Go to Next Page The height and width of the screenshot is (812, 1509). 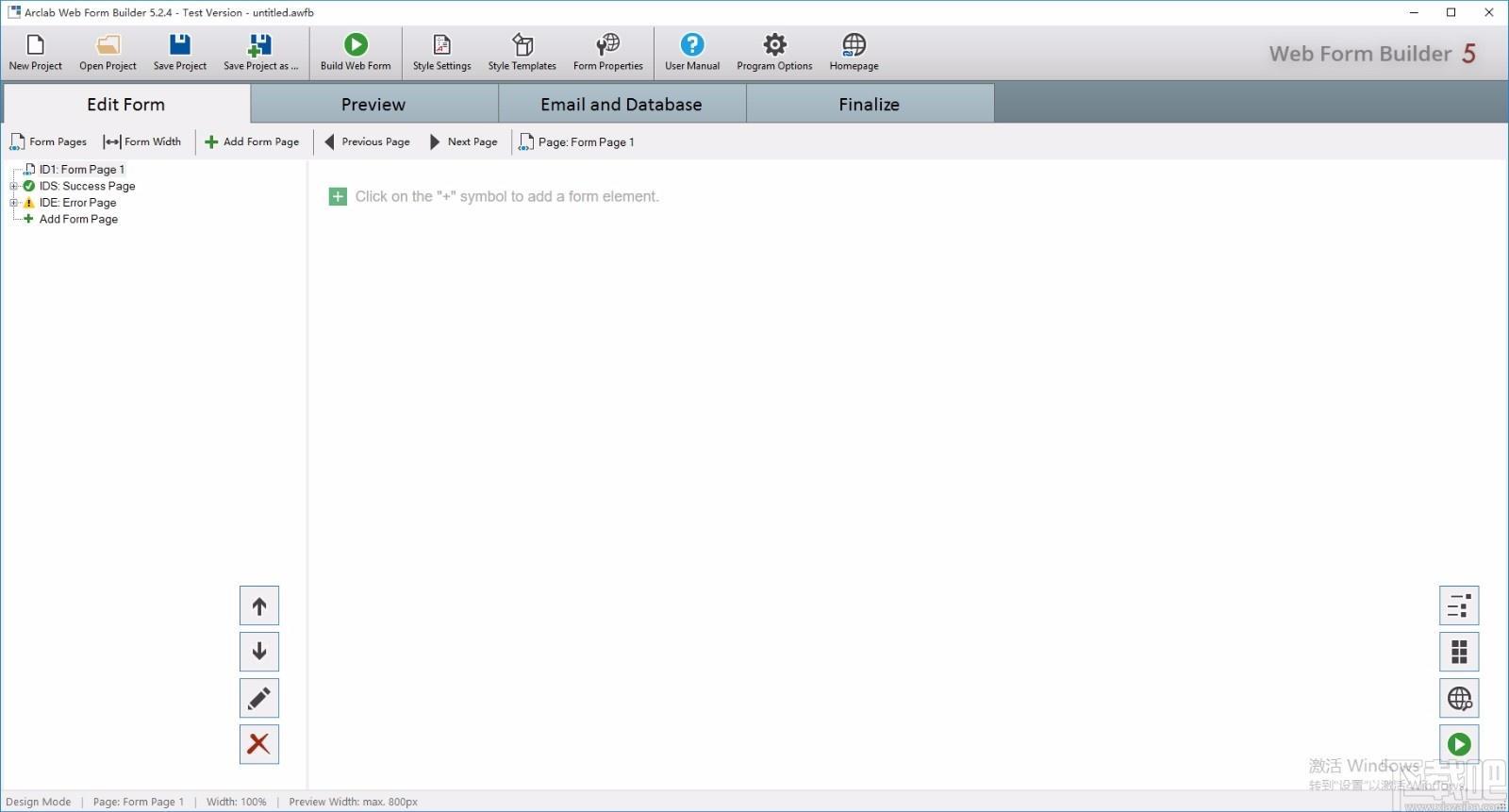click(463, 141)
